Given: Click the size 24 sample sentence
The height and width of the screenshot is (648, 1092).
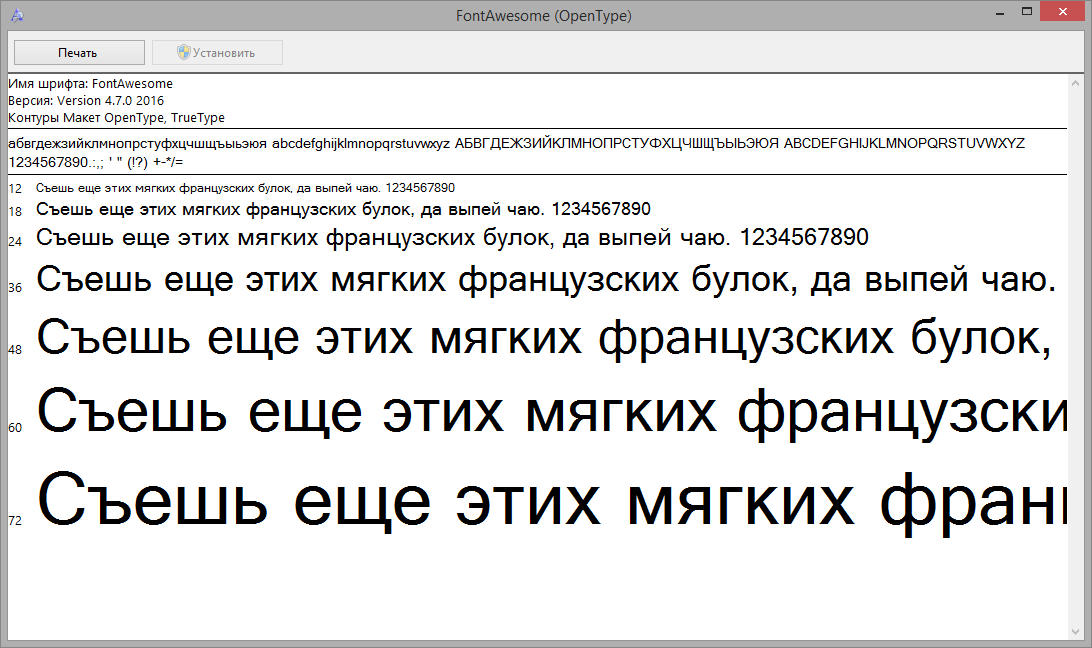Looking at the screenshot, I should [x=453, y=238].
